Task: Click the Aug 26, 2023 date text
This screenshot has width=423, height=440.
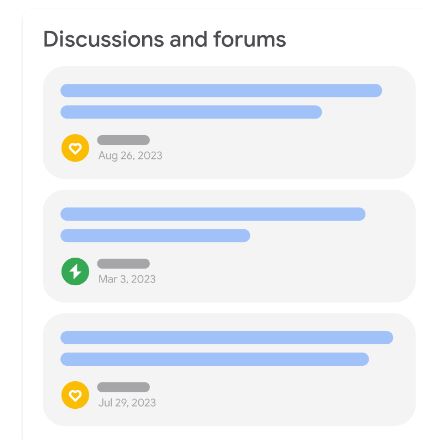Action: click(130, 156)
